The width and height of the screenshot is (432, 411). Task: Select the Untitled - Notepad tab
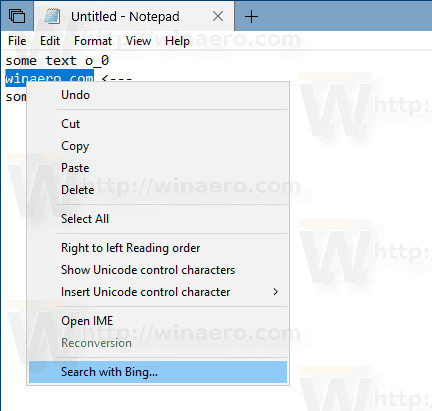pyautogui.click(x=134, y=16)
